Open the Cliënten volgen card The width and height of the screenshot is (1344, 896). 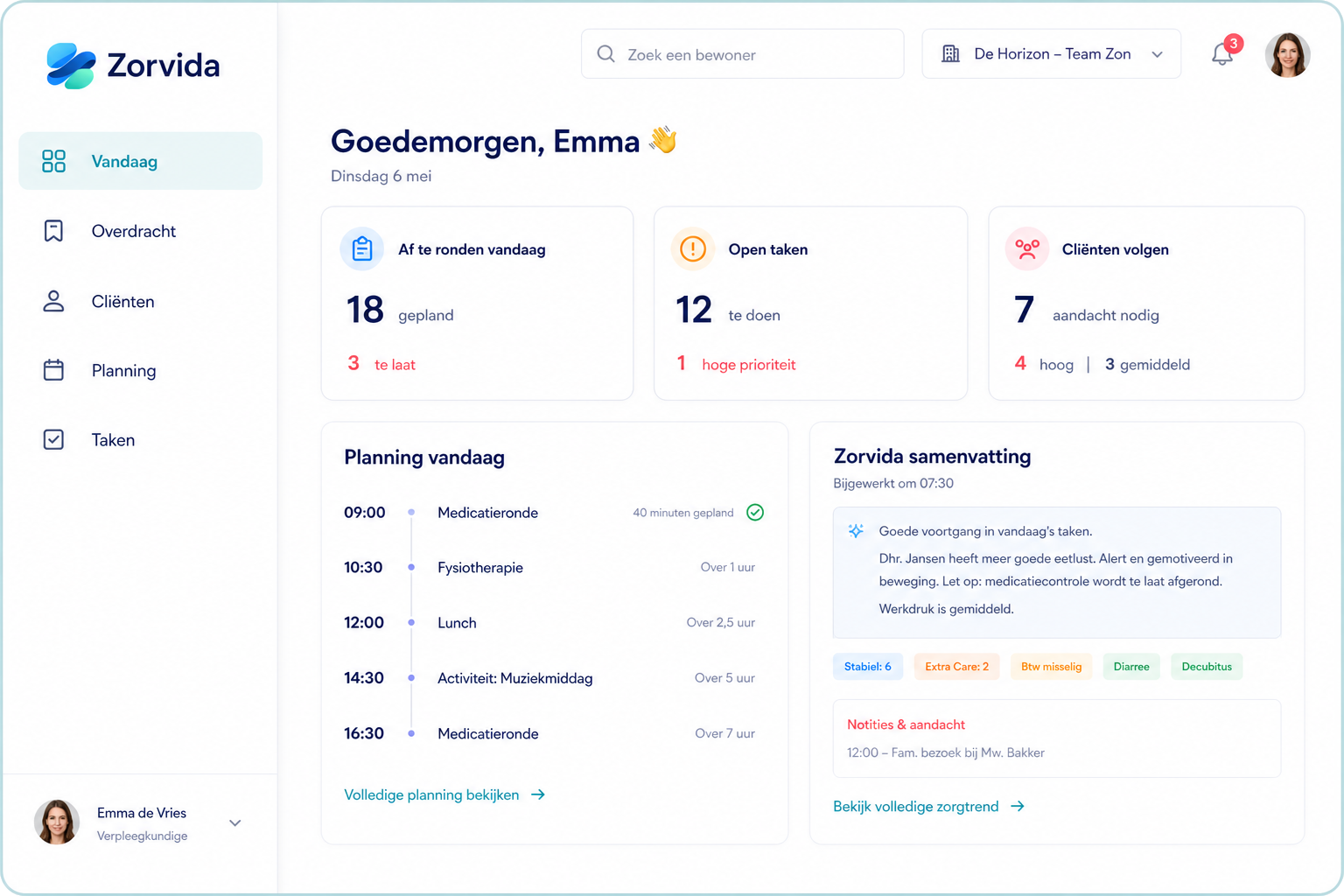(x=1146, y=304)
